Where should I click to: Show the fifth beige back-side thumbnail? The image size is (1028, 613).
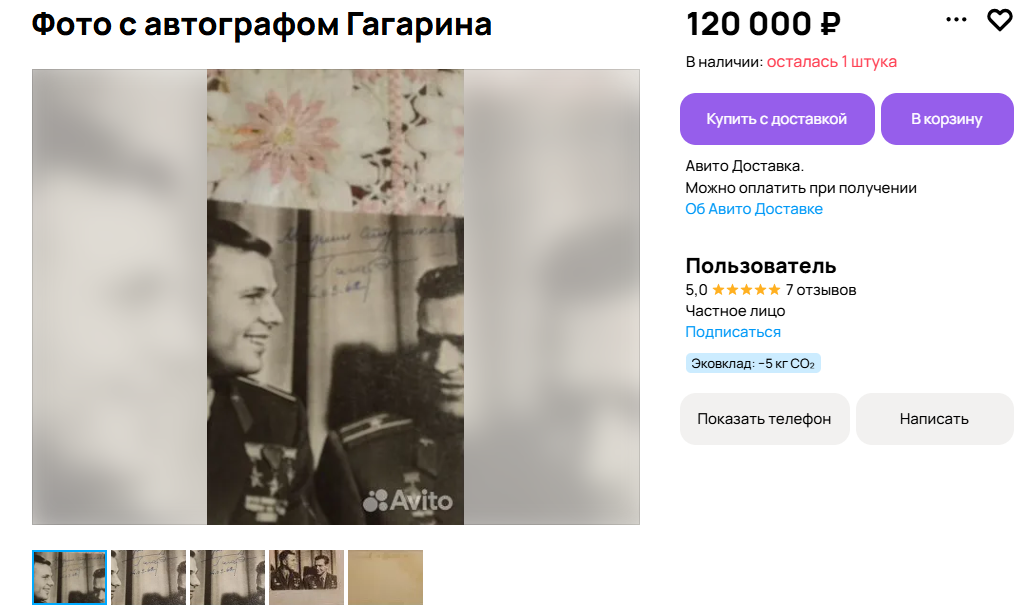[385, 577]
